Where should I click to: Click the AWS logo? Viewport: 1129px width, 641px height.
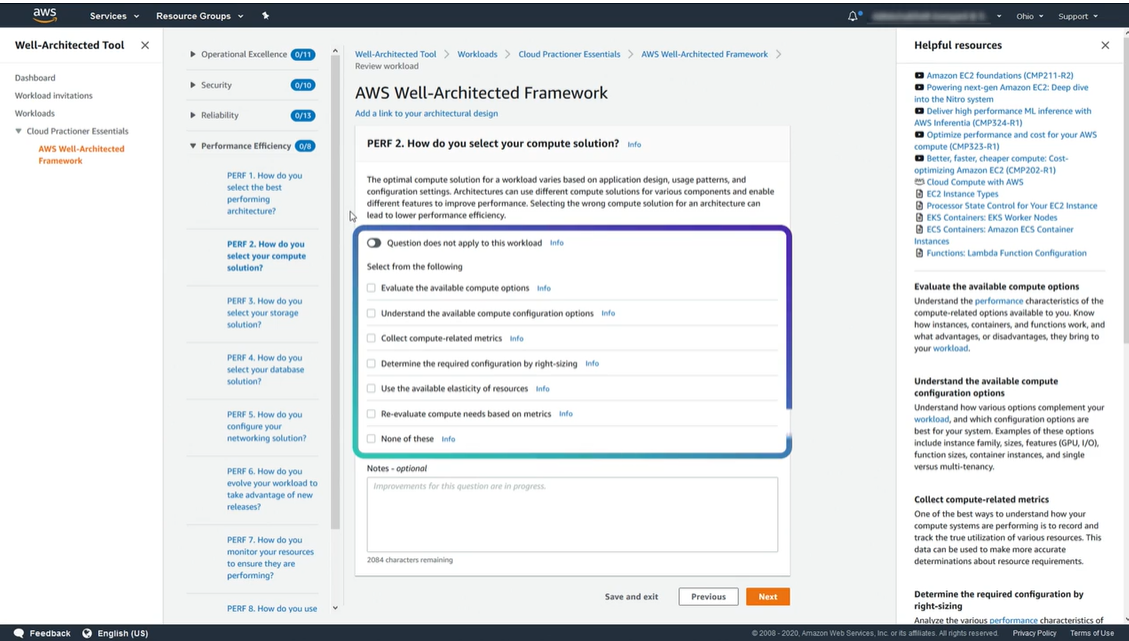(45, 15)
